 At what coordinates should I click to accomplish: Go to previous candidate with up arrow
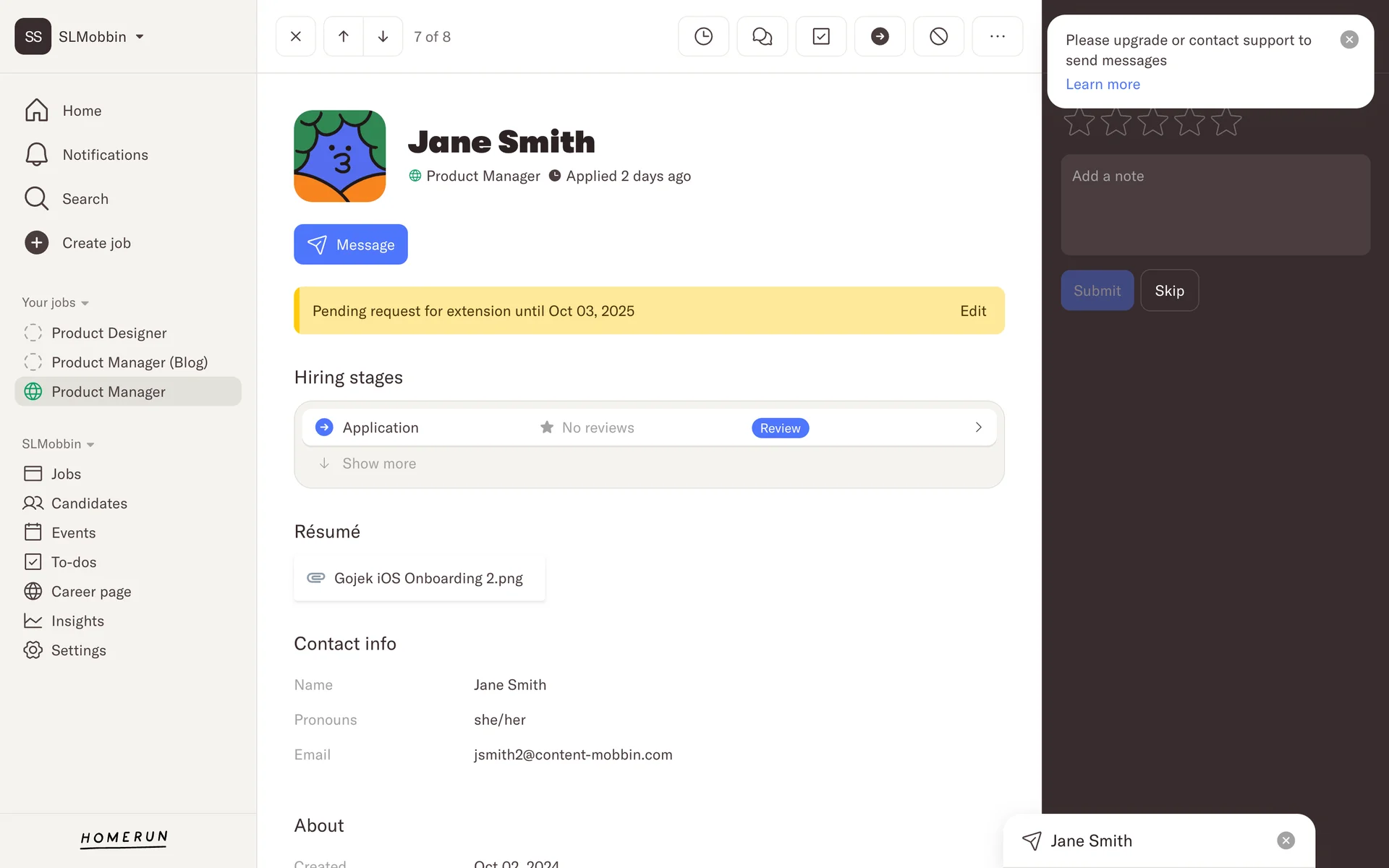[344, 36]
